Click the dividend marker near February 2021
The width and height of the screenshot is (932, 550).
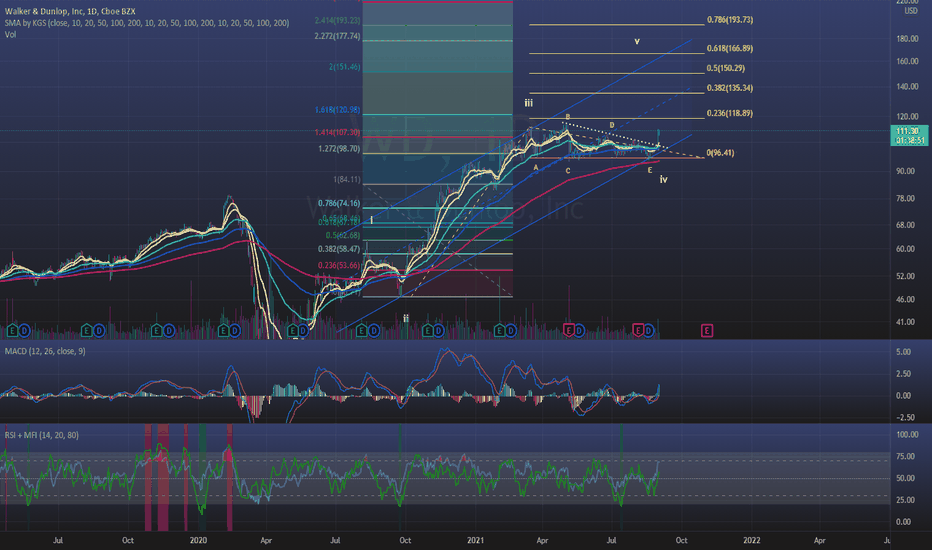511,331
